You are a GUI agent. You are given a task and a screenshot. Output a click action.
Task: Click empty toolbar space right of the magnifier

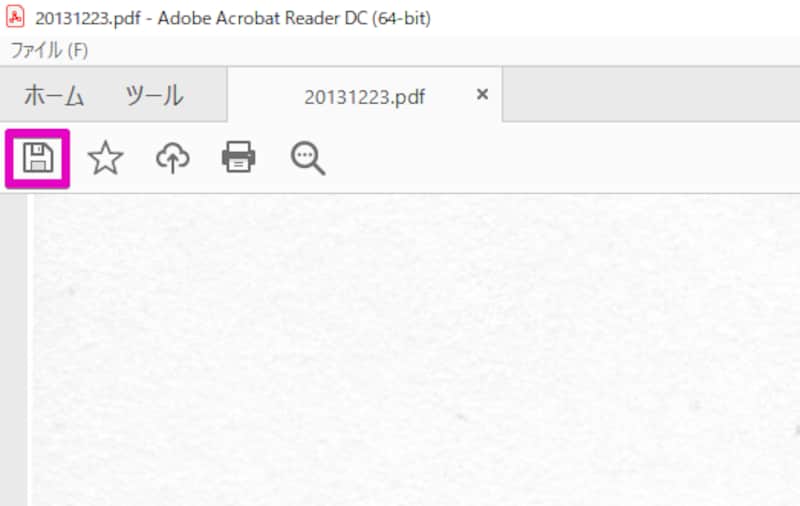click(561, 158)
